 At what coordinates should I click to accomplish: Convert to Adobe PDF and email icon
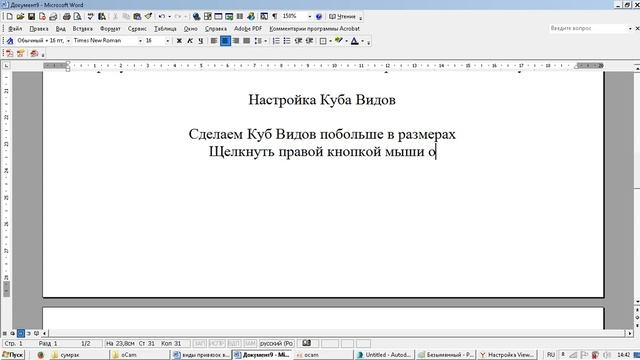(x=21, y=53)
